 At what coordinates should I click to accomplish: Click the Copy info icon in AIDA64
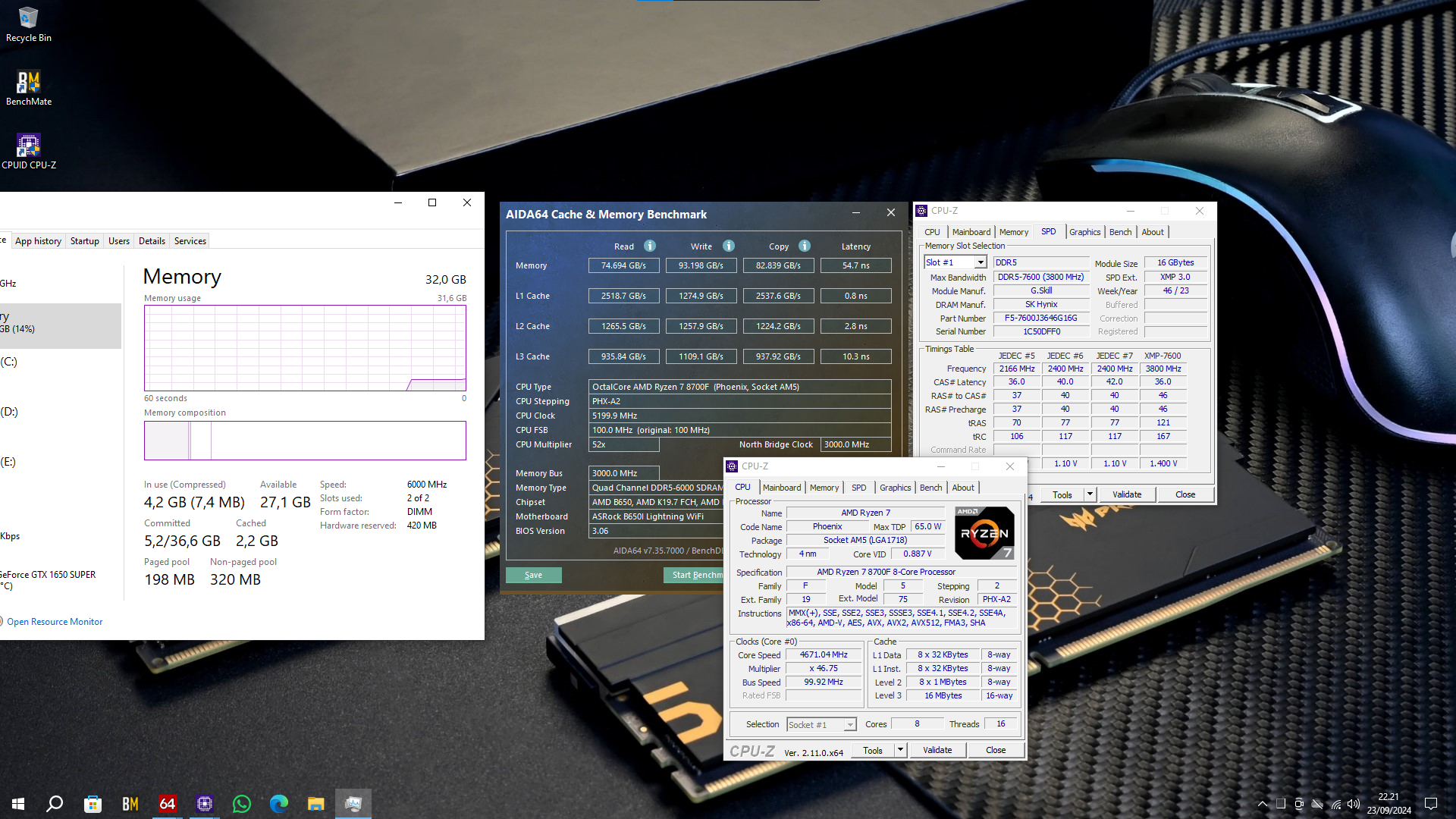coord(805,246)
